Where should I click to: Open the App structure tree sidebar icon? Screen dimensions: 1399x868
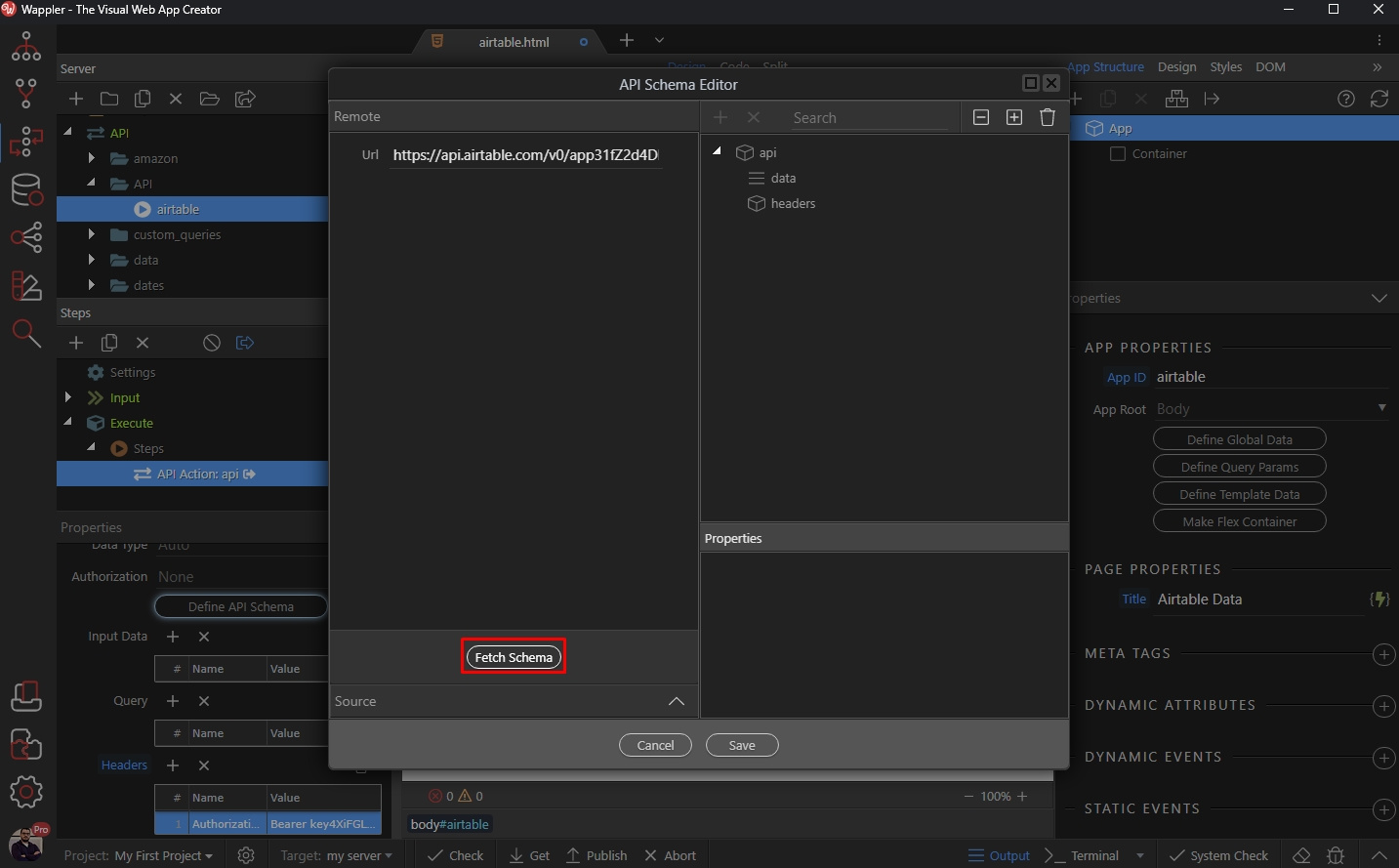(26, 46)
